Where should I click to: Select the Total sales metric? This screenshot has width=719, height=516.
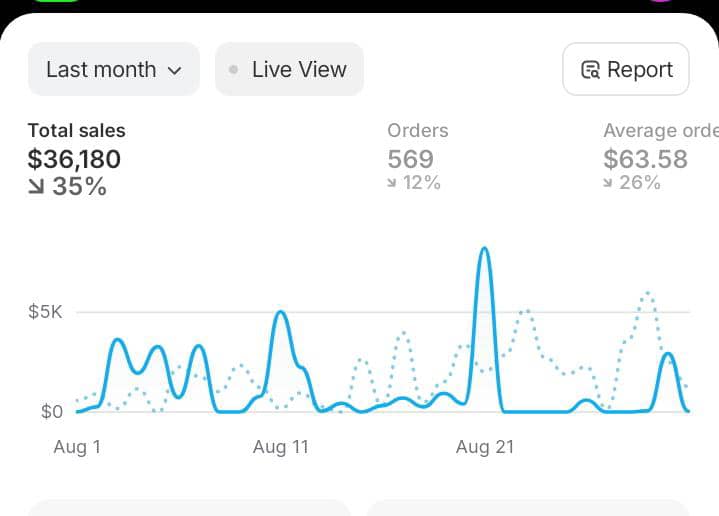click(x=76, y=159)
